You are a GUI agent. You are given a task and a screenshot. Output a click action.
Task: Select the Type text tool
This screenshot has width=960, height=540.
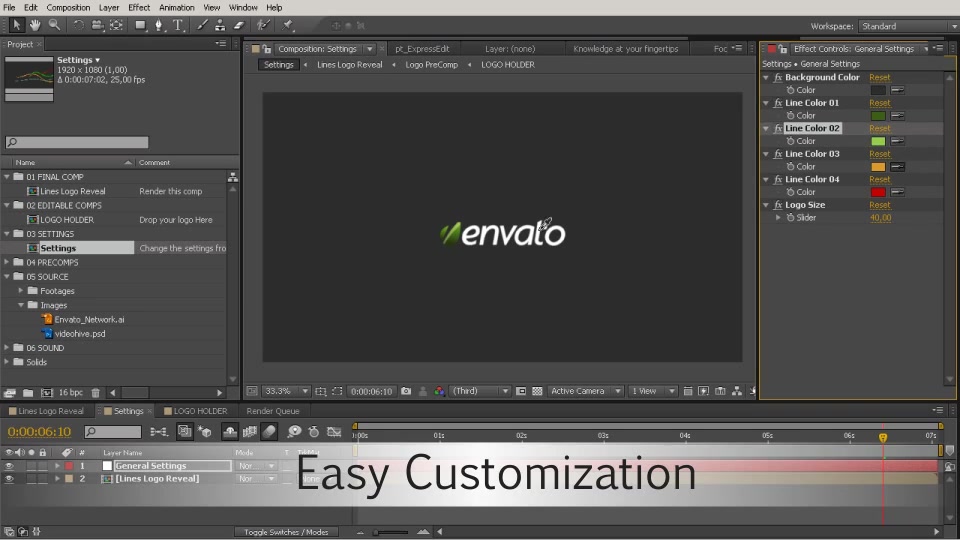click(178, 25)
